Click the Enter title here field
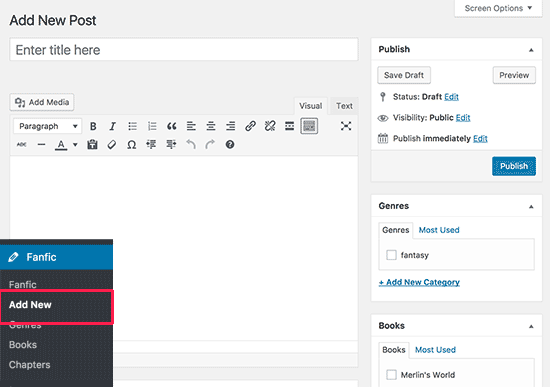 tap(184, 49)
